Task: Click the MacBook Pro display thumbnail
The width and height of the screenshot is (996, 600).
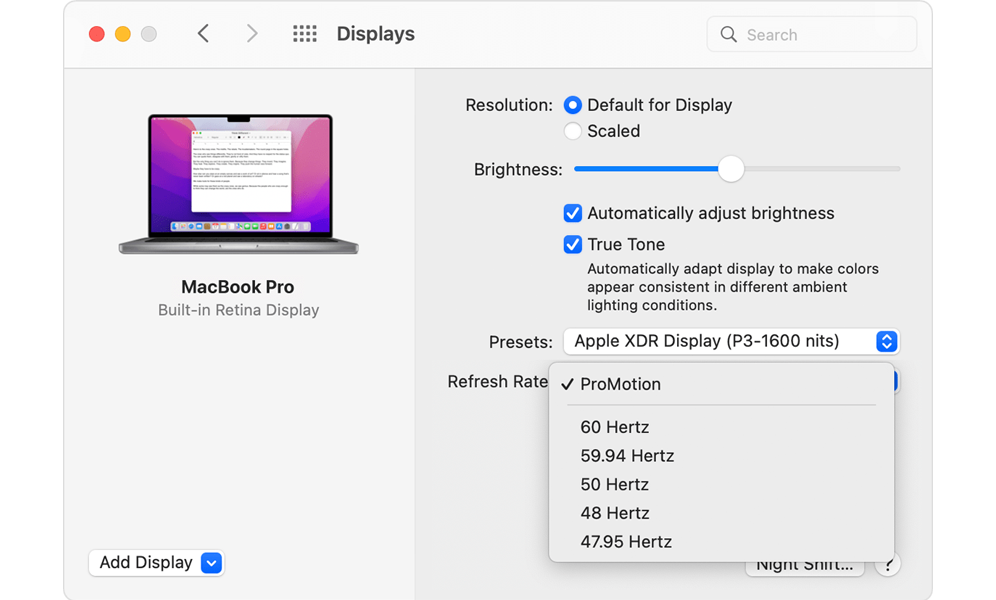Action: click(x=239, y=184)
